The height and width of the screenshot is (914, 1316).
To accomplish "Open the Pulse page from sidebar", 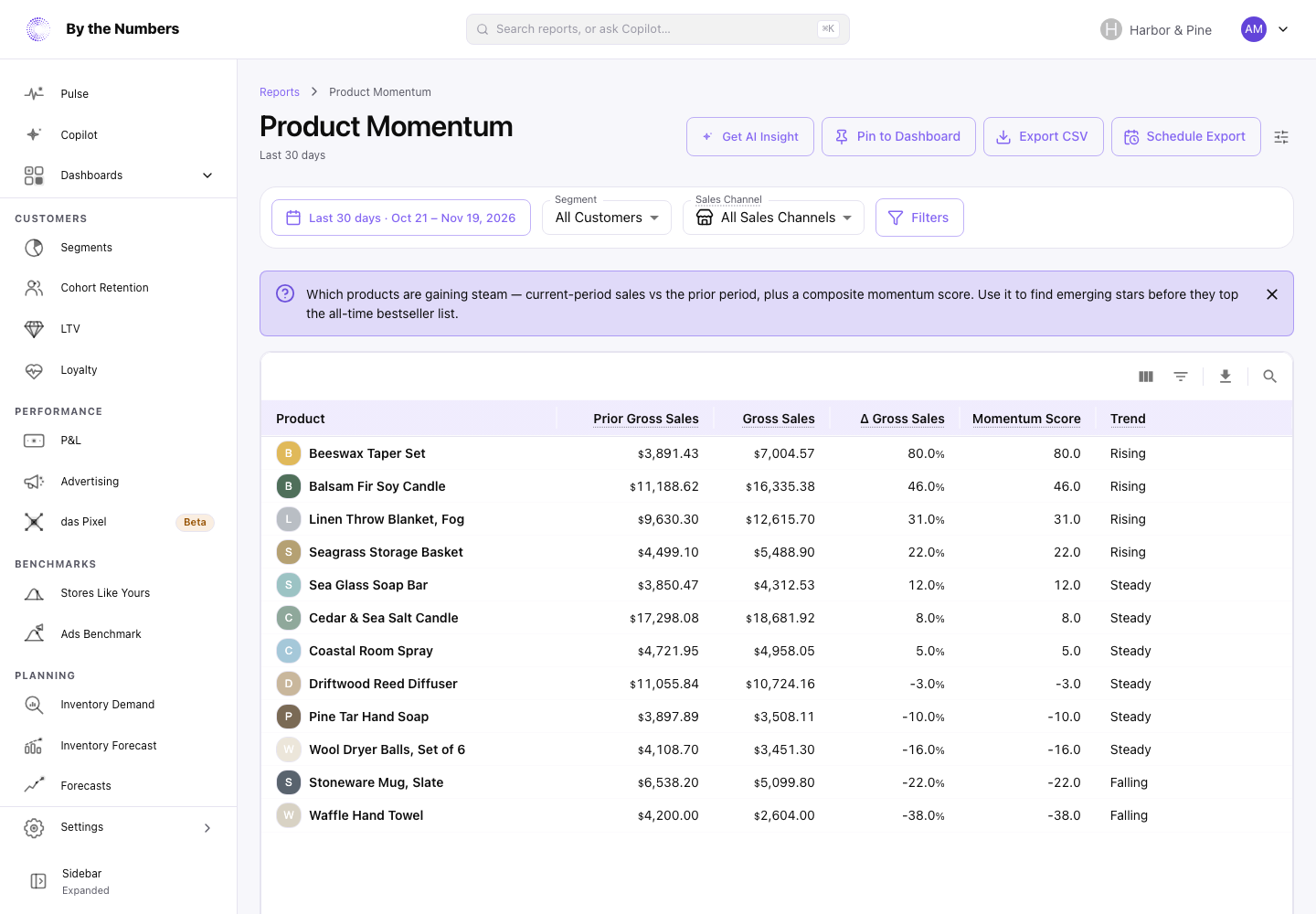I will (119, 94).
